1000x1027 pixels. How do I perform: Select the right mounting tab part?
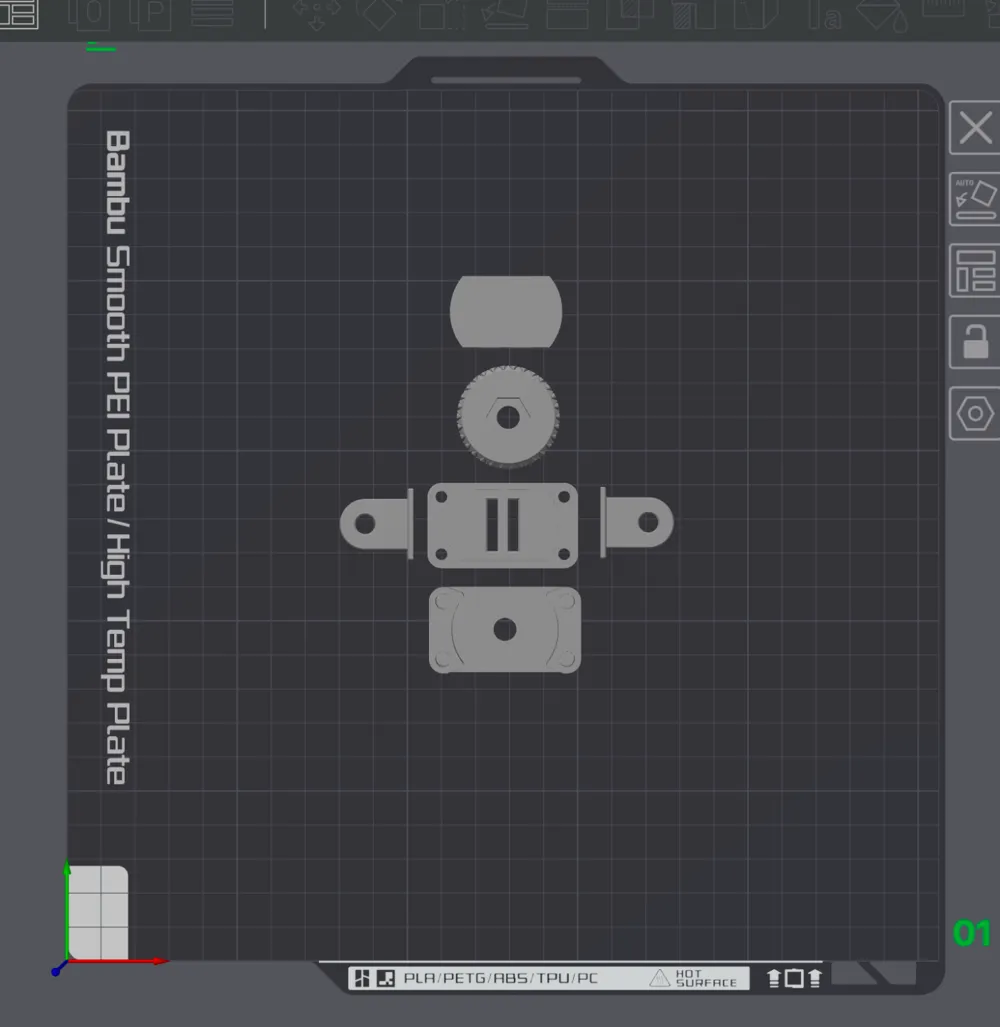click(x=639, y=522)
